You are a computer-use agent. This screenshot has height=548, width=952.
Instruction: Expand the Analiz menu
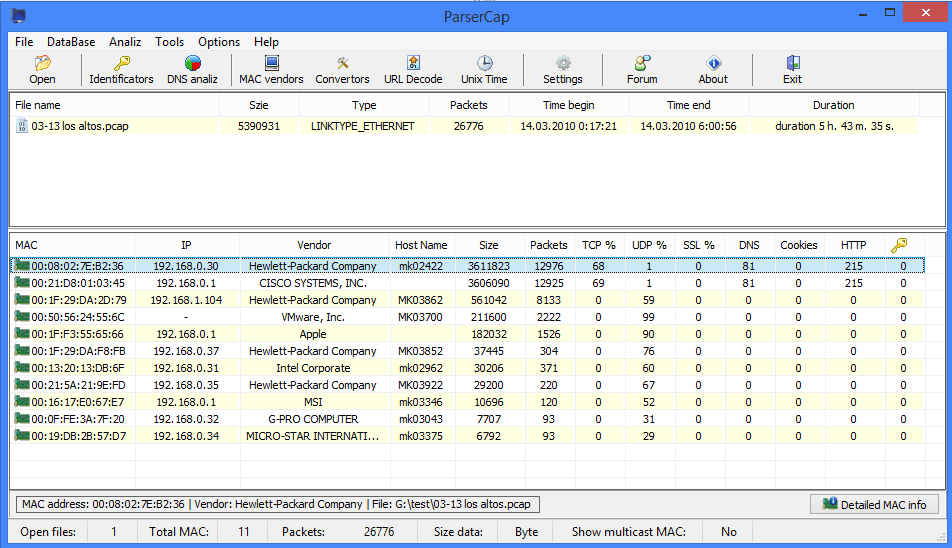pos(125,42)
